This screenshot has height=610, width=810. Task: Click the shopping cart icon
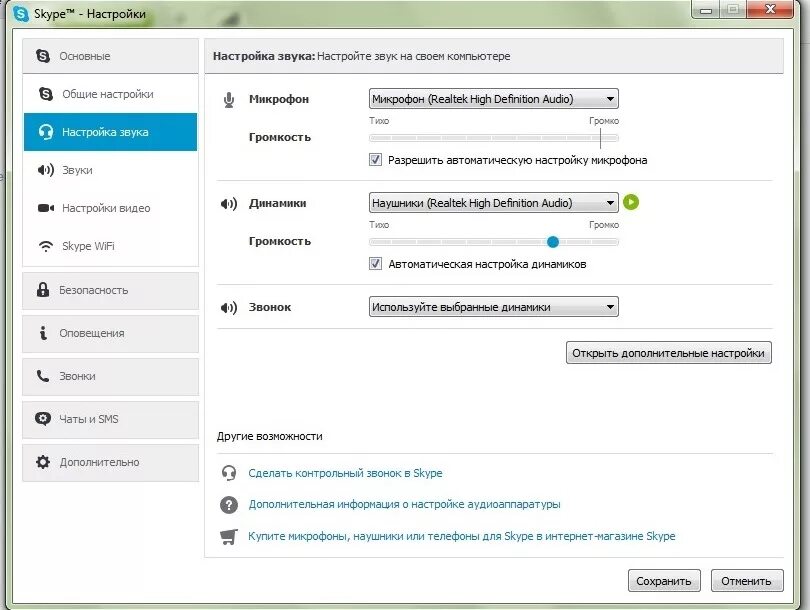[x=229, y=537]
